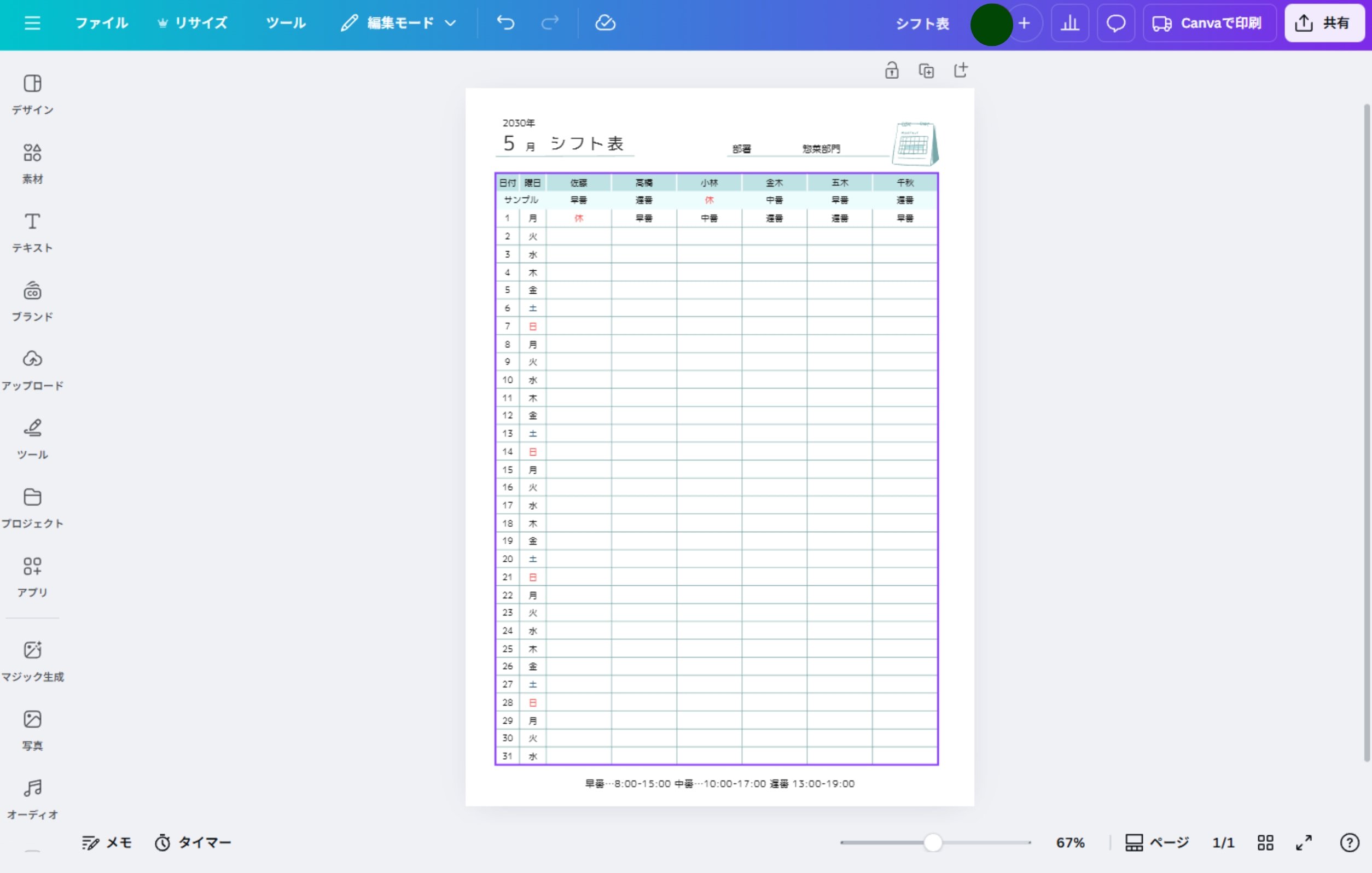
Task: Open the ツール menu
Action: [284, 24]
